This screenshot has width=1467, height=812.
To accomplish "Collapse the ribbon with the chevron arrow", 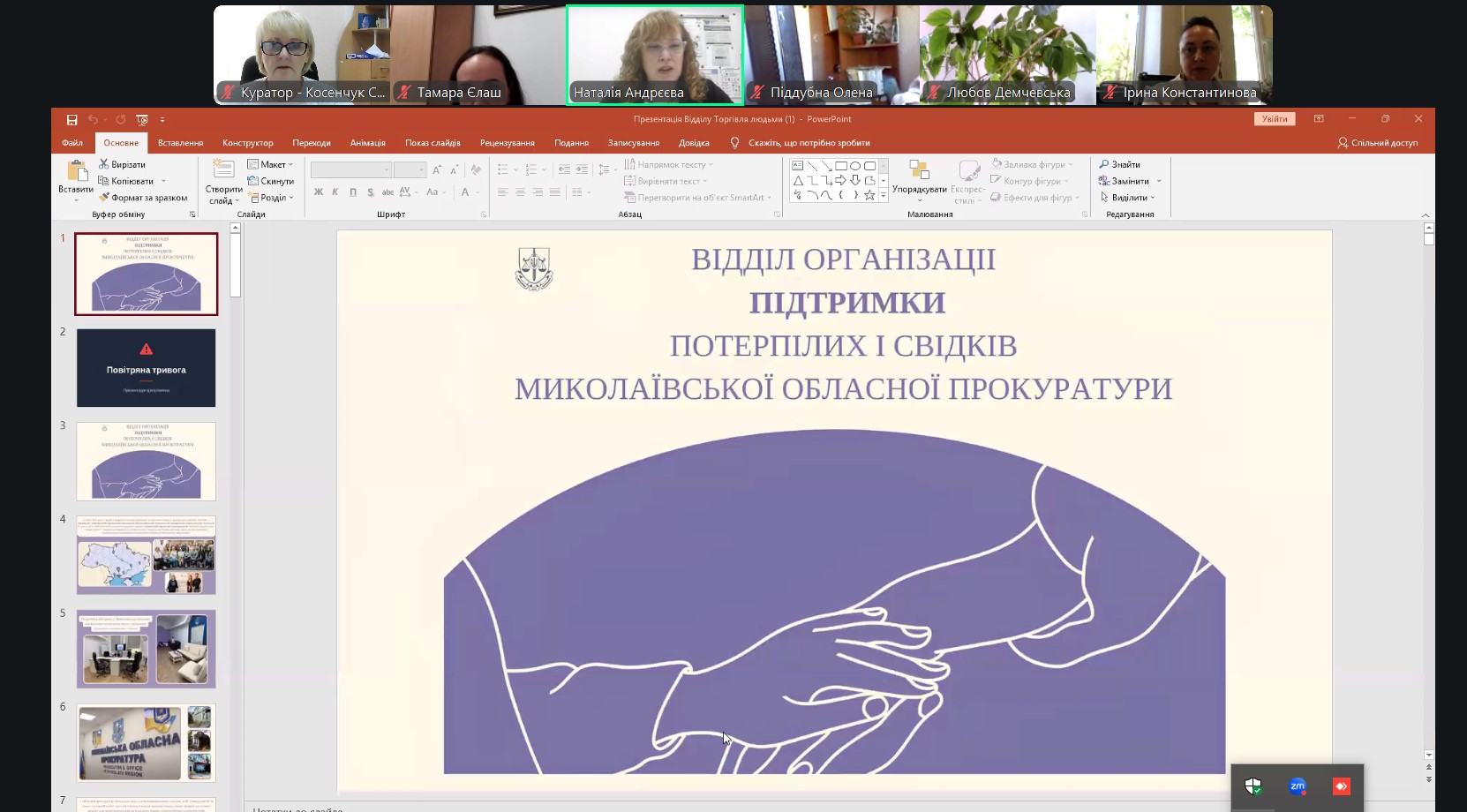I will pyautogui.click(x=1426, y=214).
